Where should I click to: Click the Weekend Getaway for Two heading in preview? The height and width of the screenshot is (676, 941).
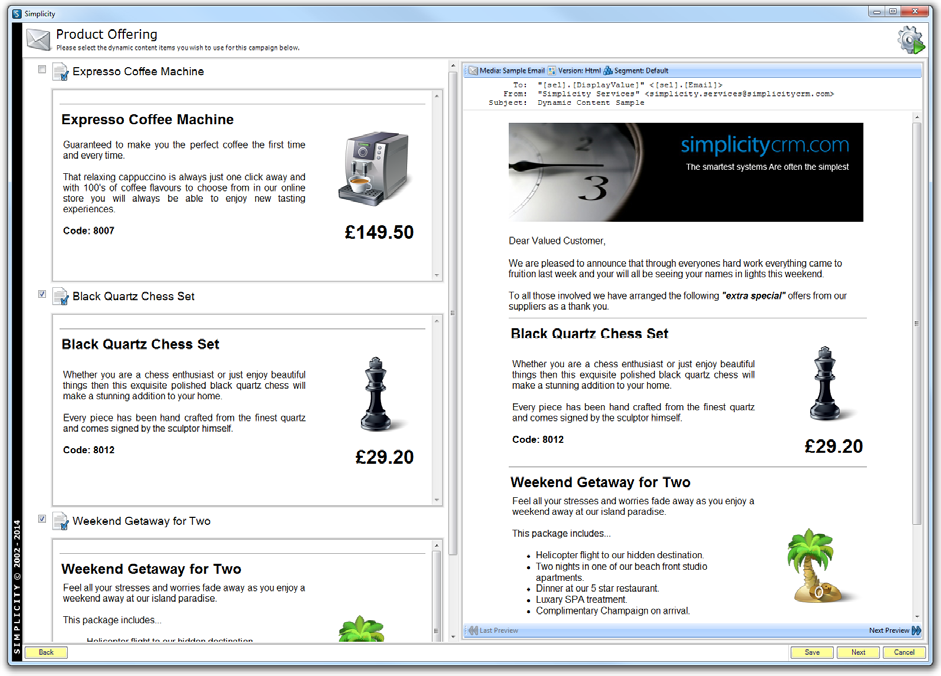click(x=600, y=482)
